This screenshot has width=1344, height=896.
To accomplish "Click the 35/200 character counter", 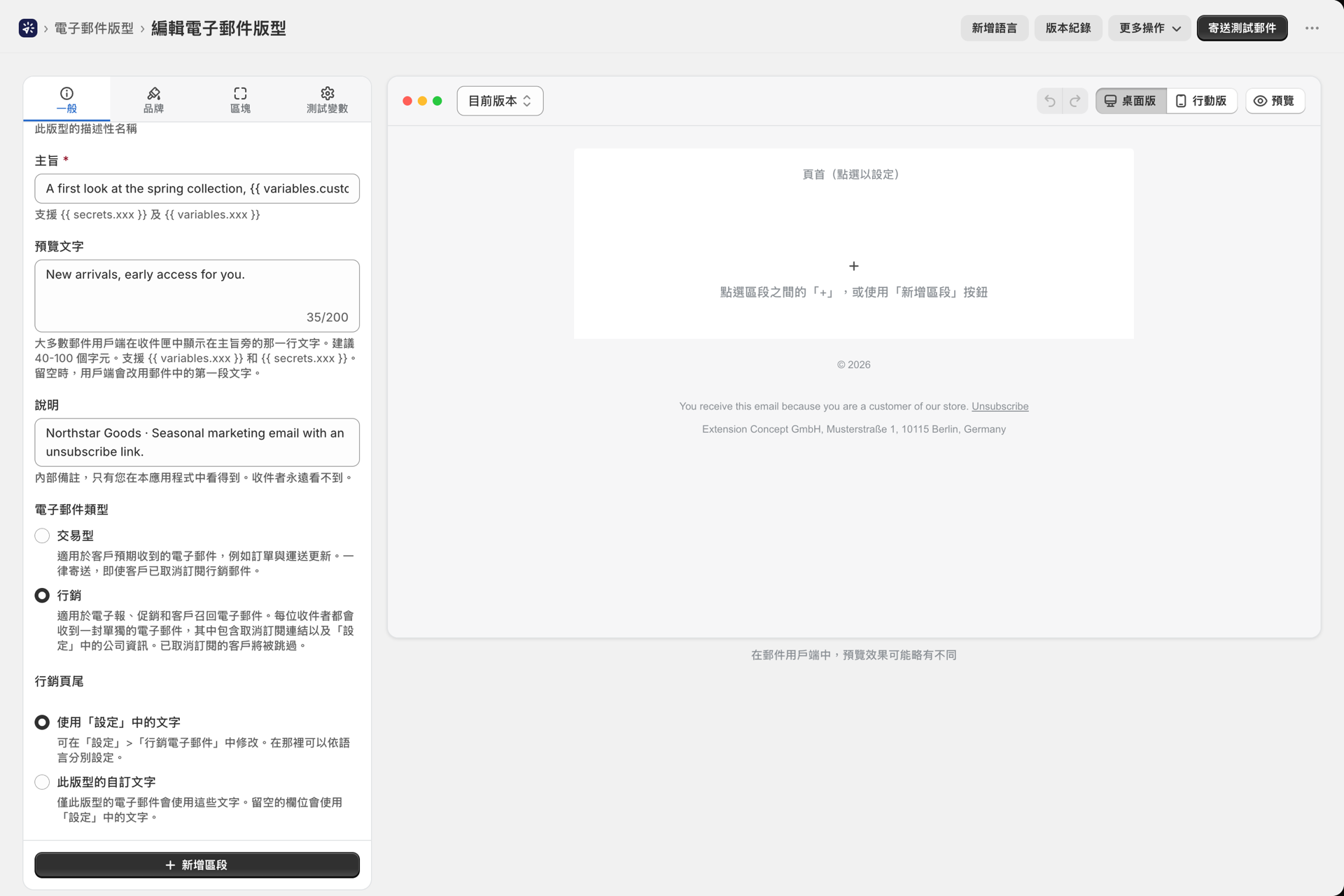I will [x=327, y=317].
